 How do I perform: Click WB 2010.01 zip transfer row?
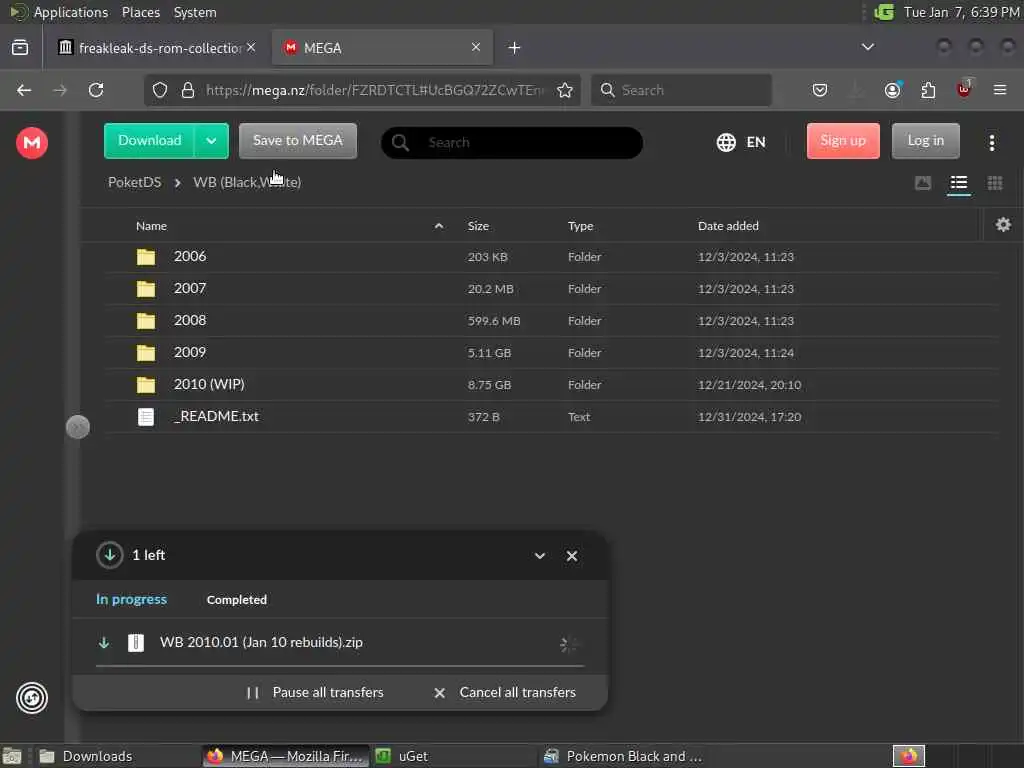click(340, 643)
